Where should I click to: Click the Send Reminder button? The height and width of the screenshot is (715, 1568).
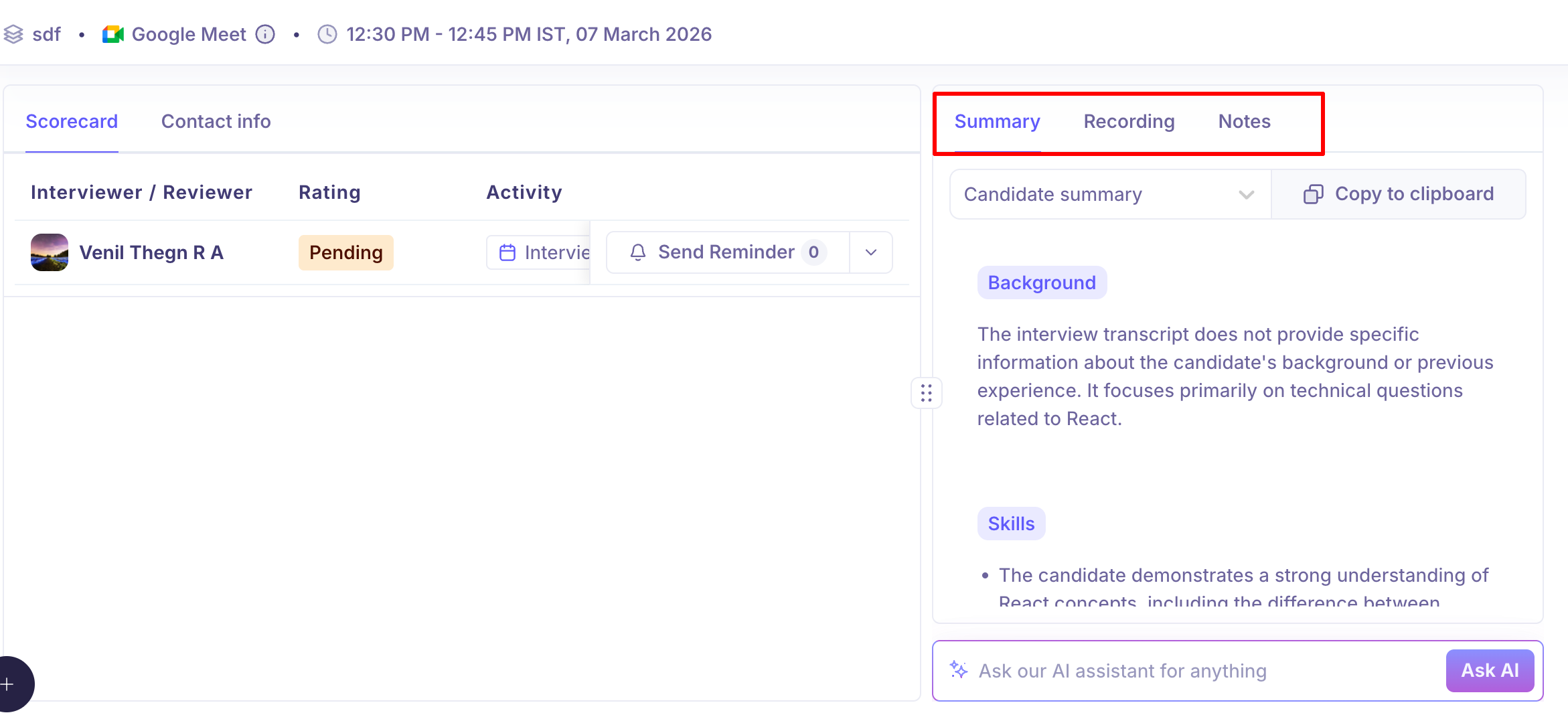pos(727,252)
